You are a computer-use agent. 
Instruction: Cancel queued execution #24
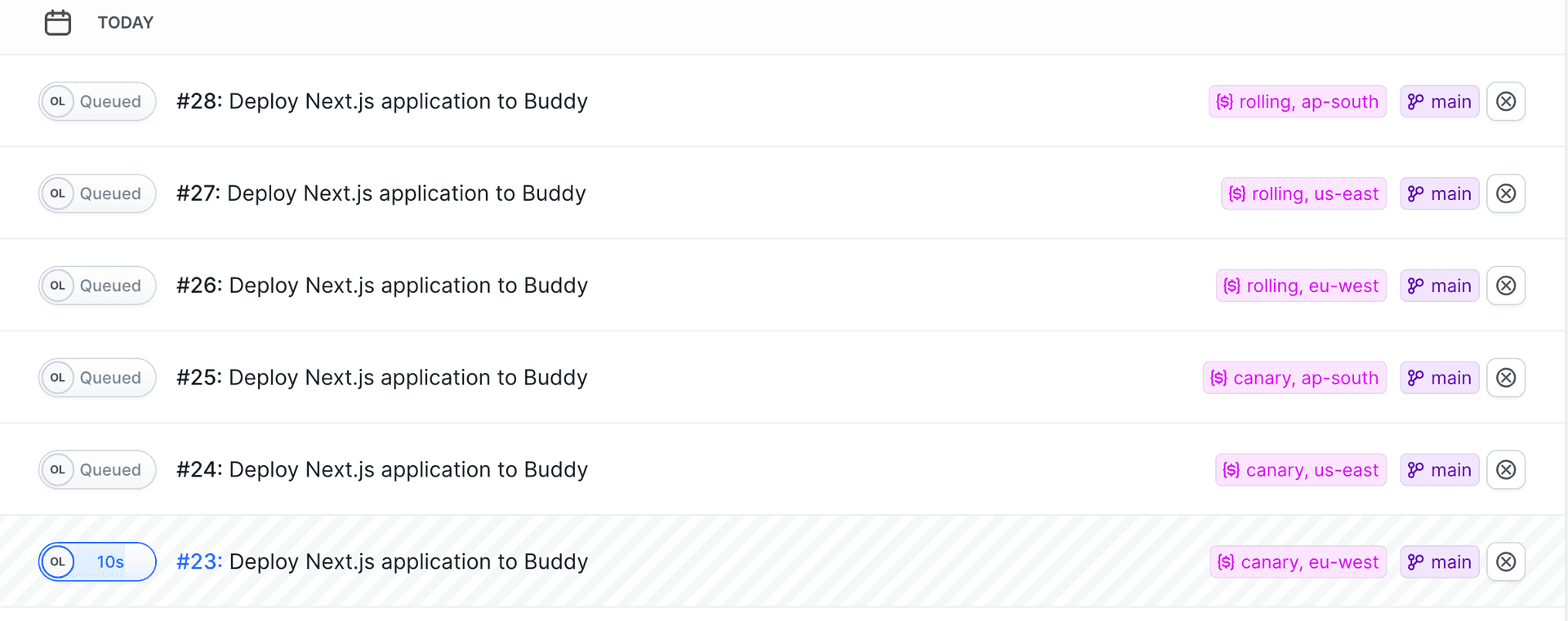tap(1506, 470)
